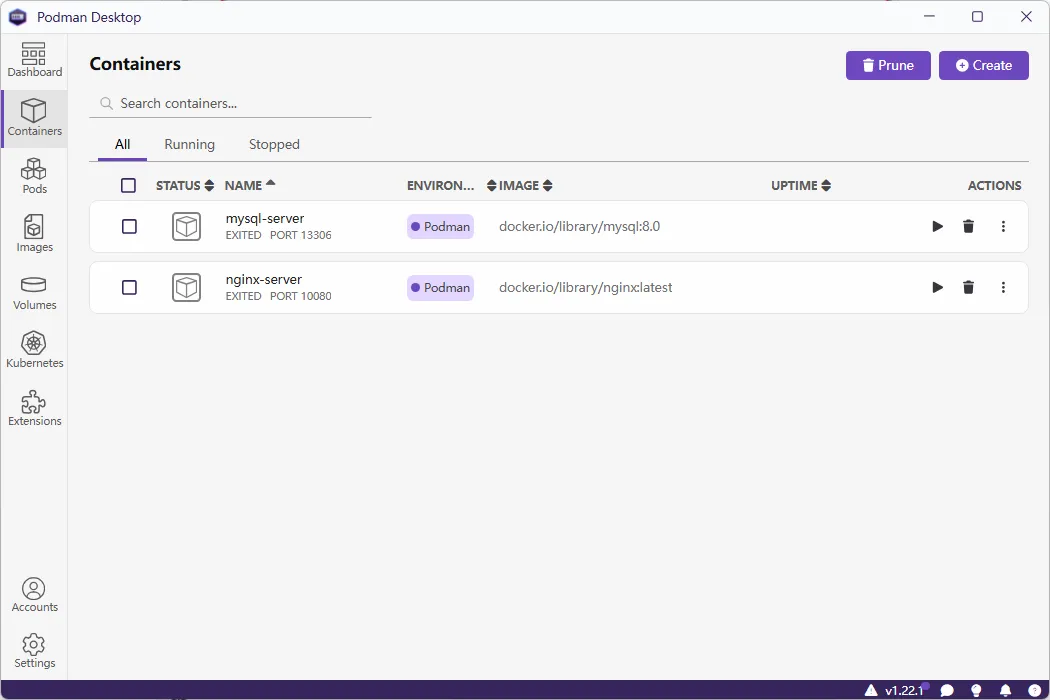Click the Create container button
1050x700 pixels.
[x=983, y=66]
